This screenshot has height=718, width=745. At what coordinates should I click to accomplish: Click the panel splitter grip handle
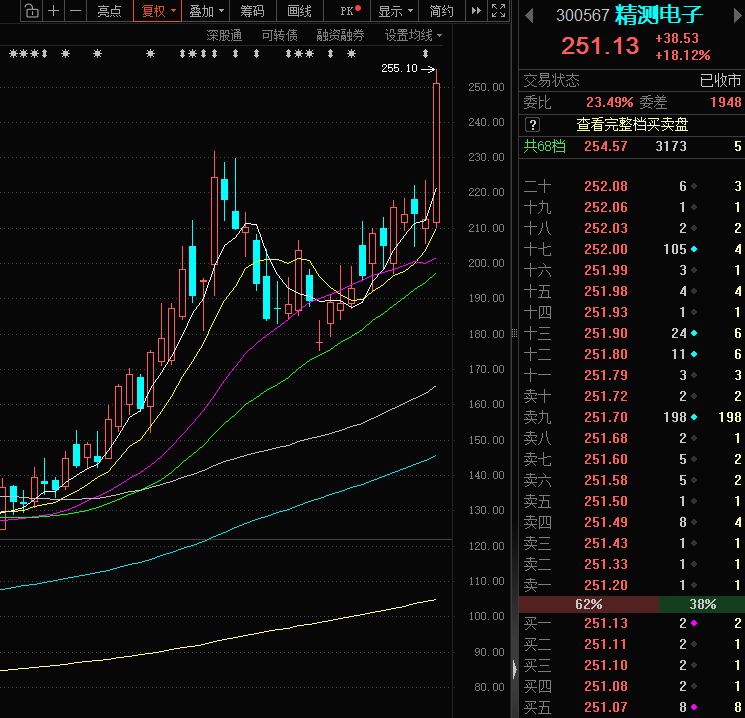click(x=515, y=334)
